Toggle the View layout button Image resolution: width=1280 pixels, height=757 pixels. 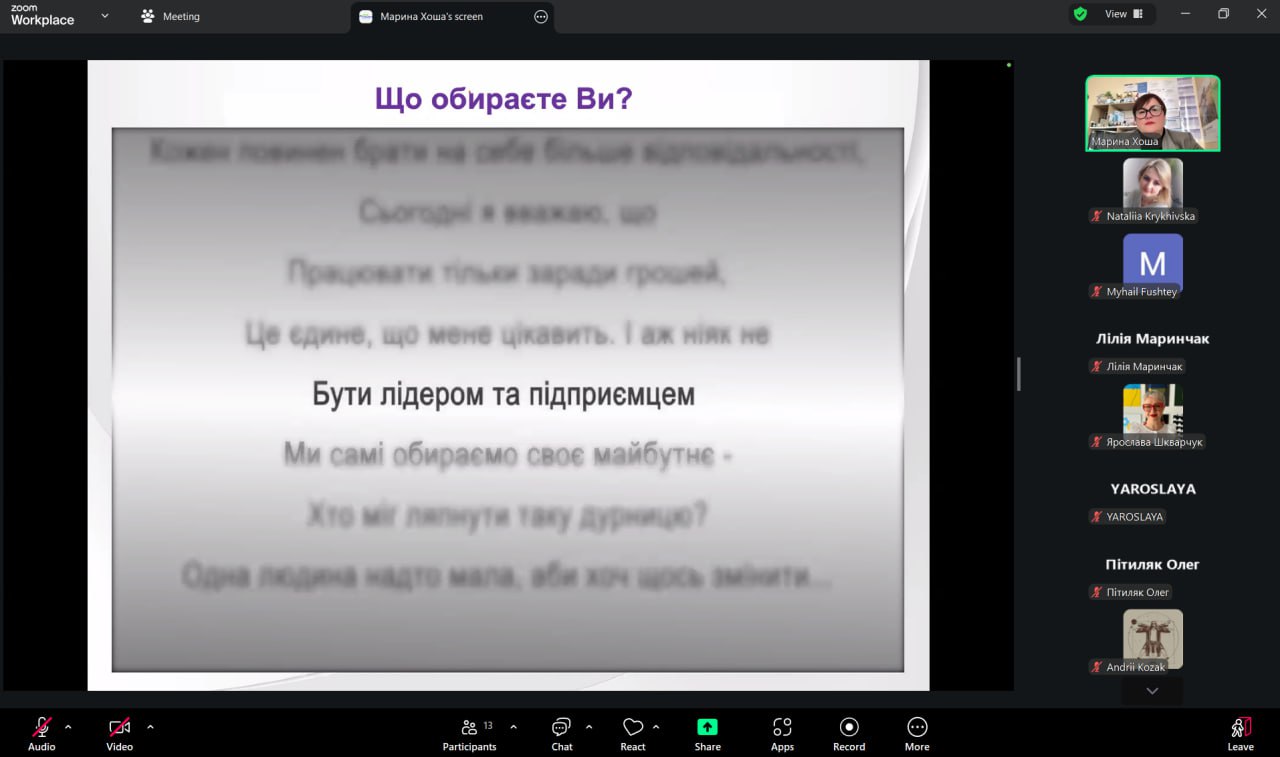[1124, 14]
